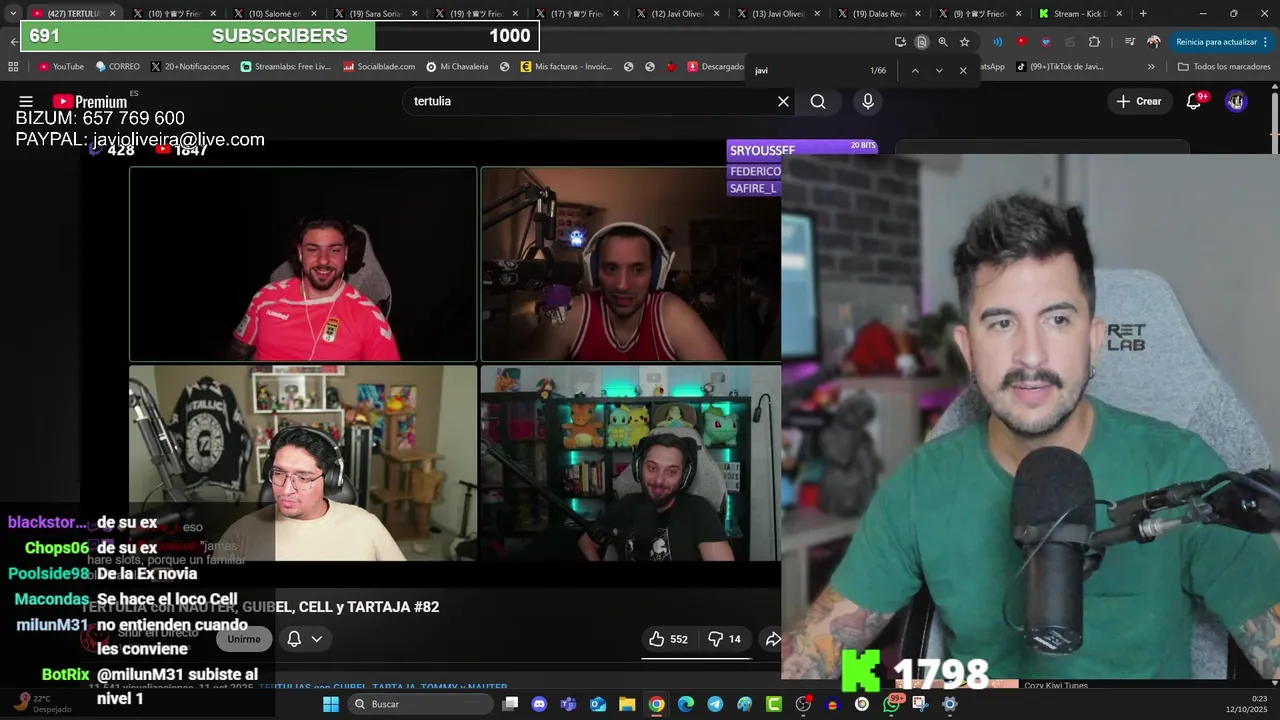Click the YouTube Premium logo

pyautogui.click(x=90, y=101)
